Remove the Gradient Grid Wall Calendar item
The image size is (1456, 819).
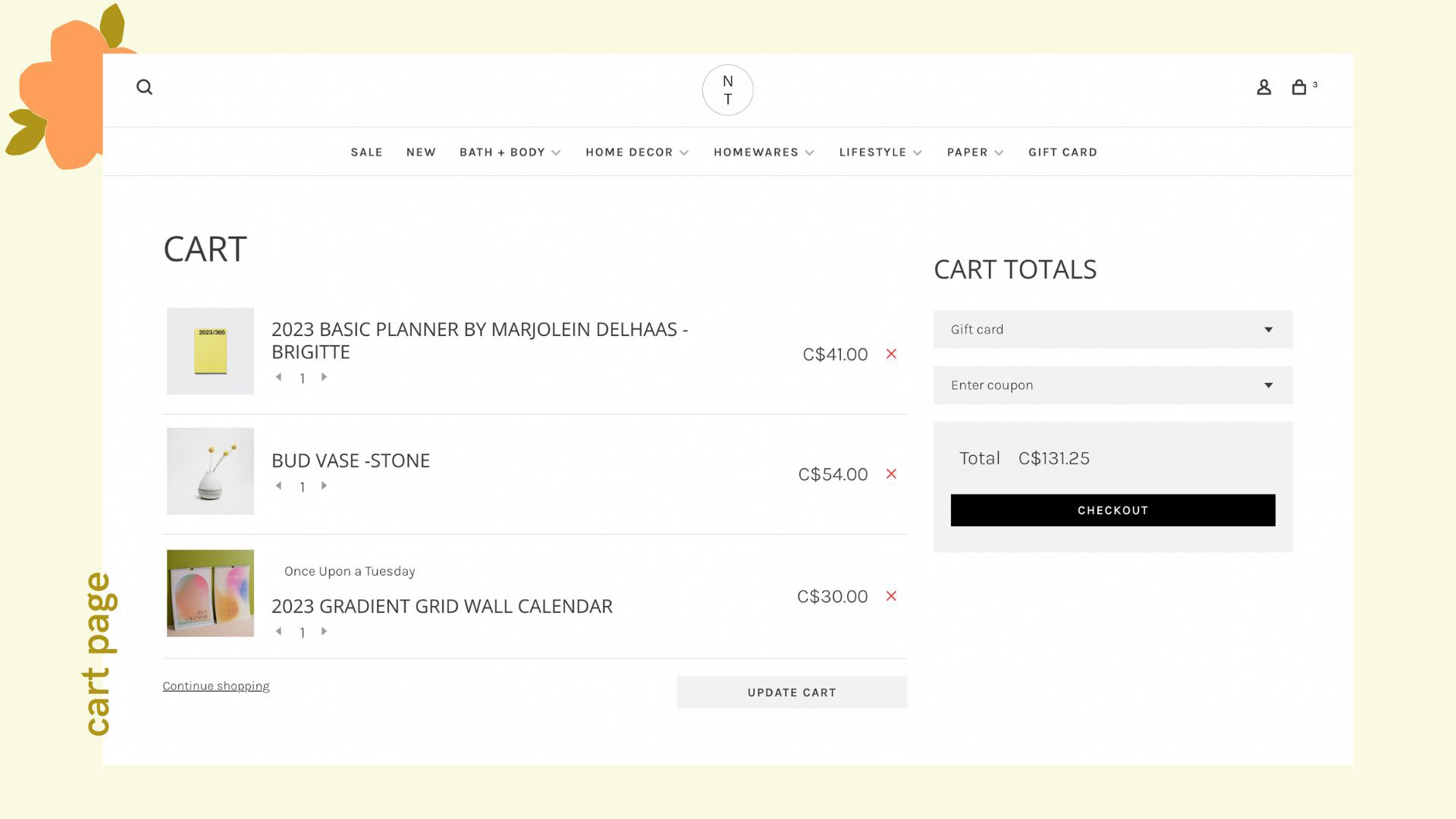coord(891,596)
